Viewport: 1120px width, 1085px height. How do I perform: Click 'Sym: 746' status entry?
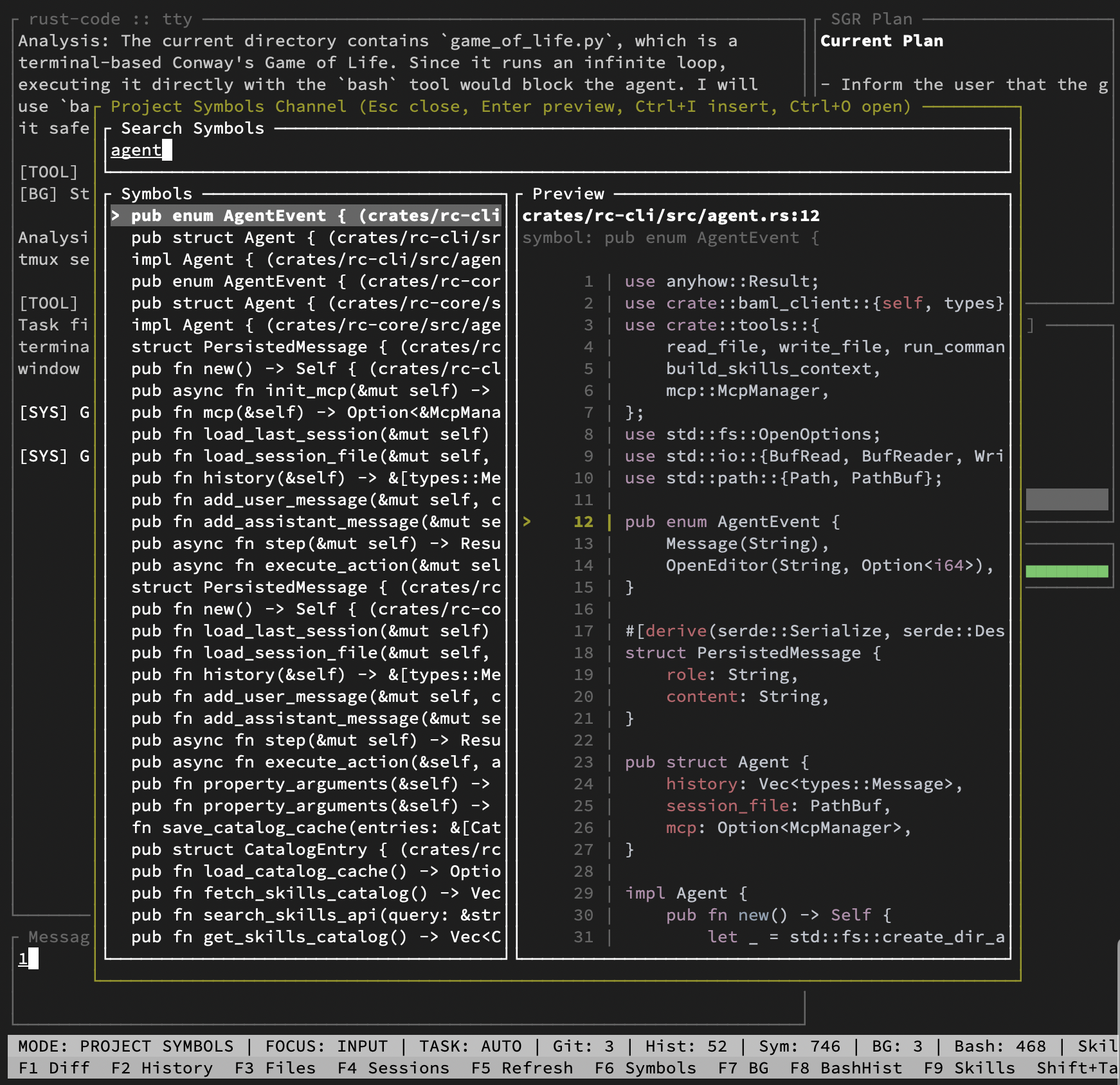[800, 1046]
